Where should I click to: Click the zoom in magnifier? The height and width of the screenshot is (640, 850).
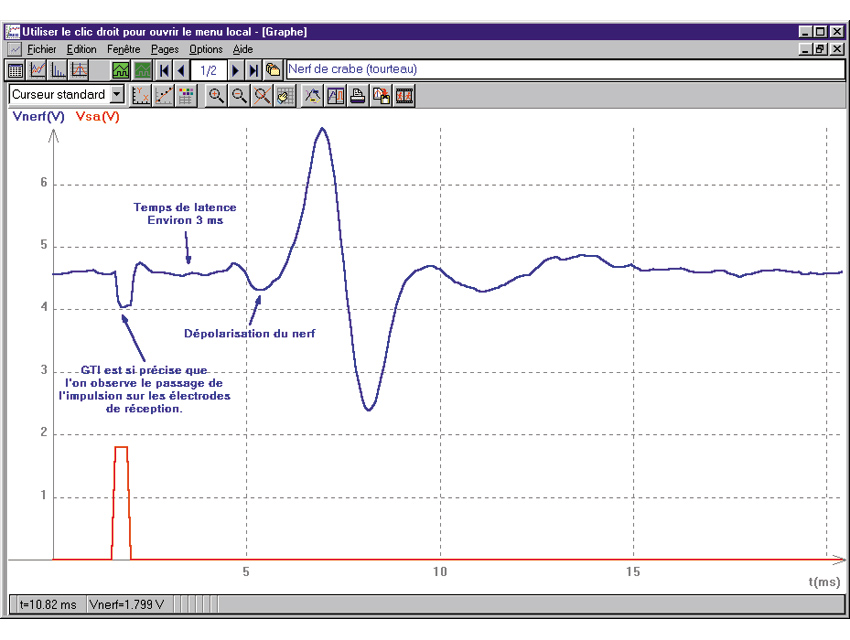pos(216,96)
